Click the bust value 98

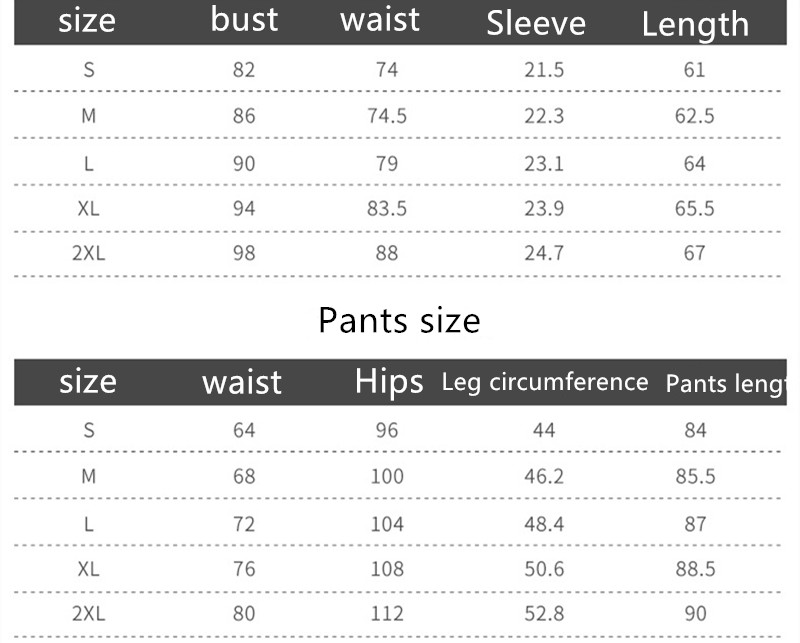[244, 254]
